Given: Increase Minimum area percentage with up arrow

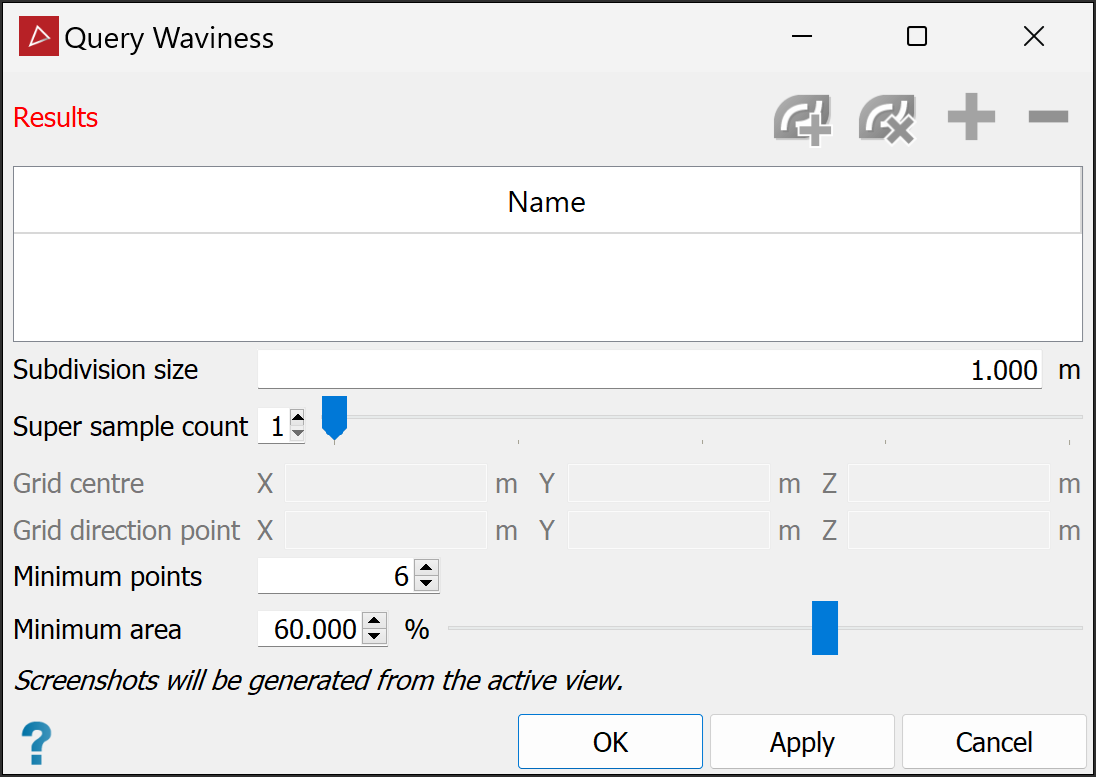Looking at the screenshot, I should coord(375,621).
